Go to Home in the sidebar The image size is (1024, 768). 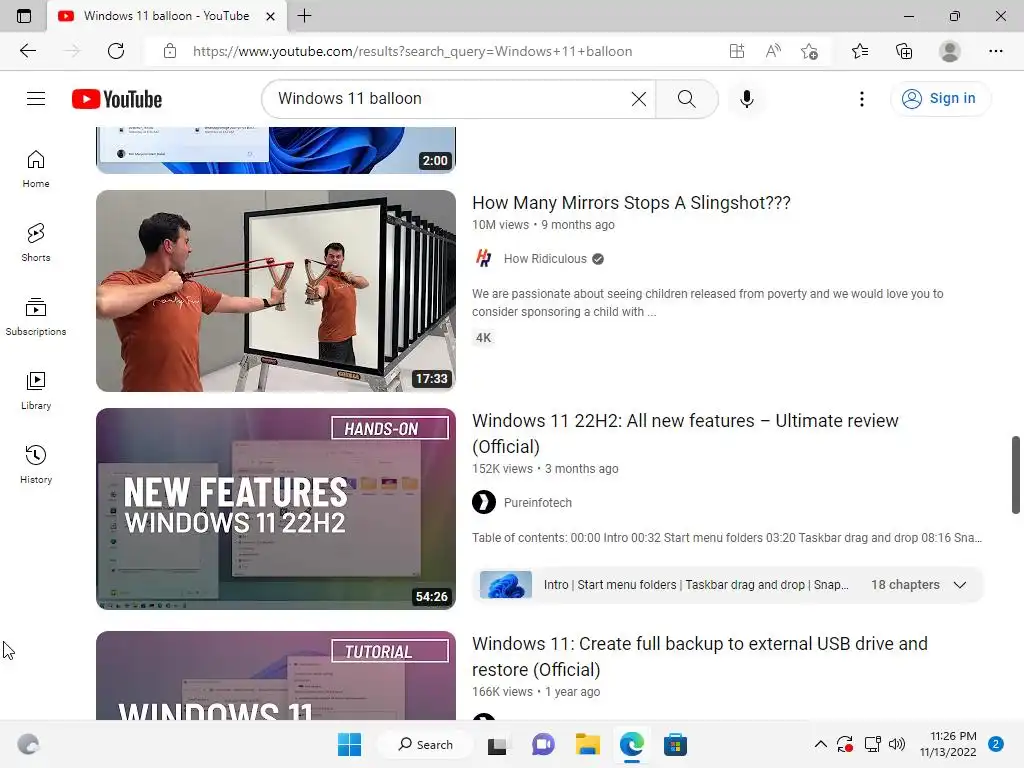(x=36, y=169)
